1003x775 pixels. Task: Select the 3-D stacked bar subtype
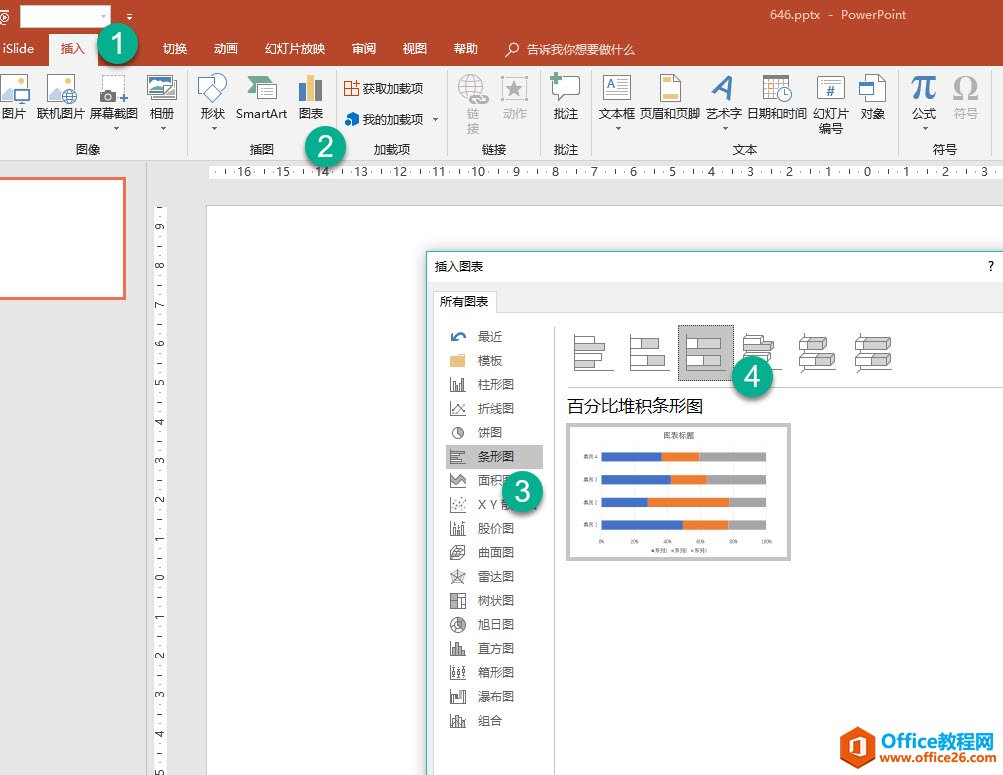817,352
